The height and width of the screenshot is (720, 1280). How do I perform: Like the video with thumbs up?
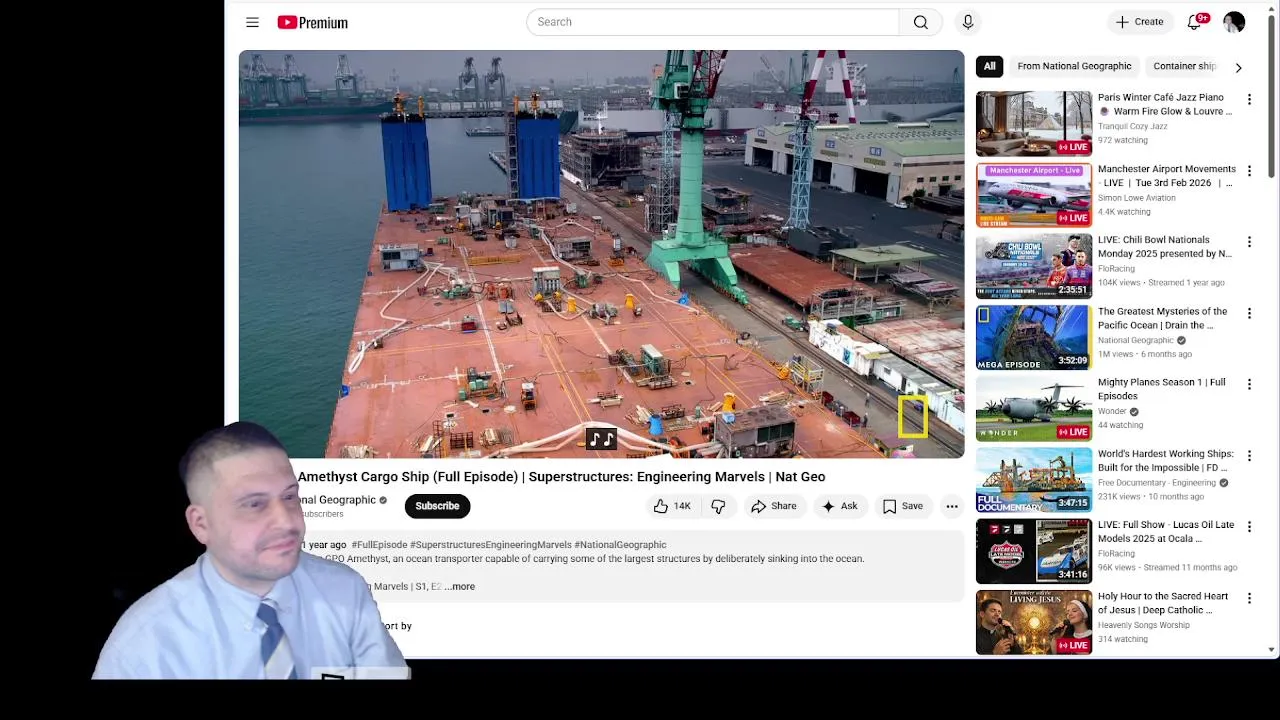click(x=672, y=506)
